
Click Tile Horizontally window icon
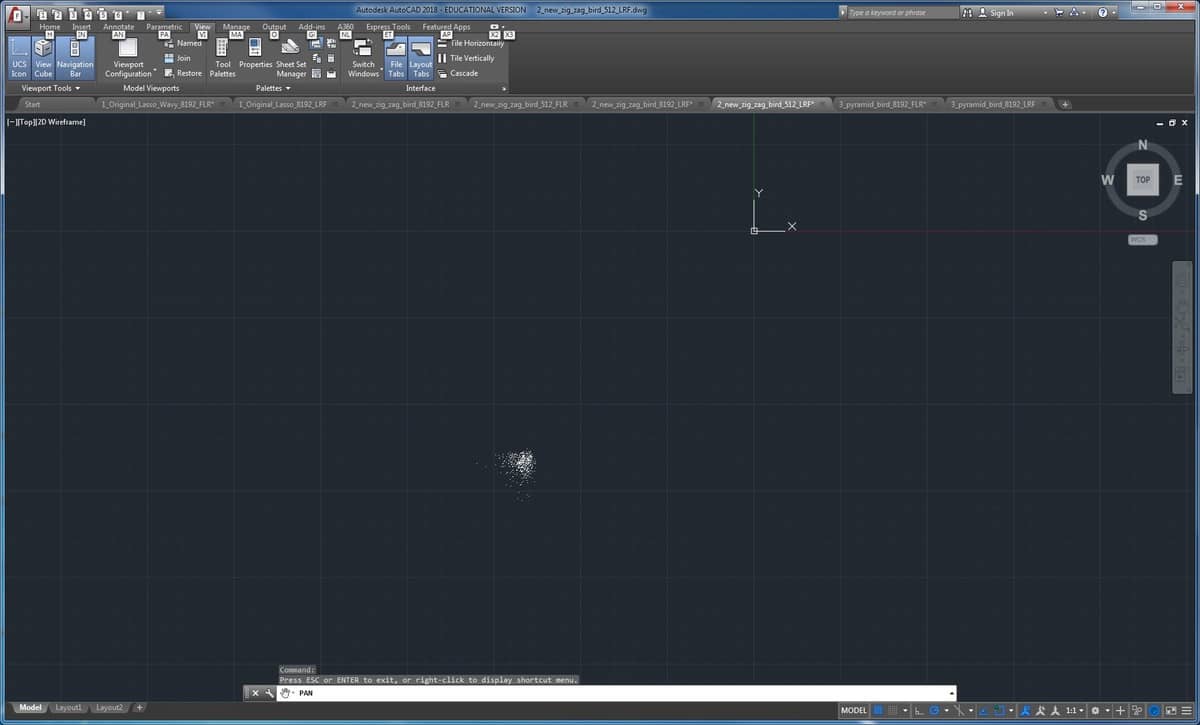443,43
